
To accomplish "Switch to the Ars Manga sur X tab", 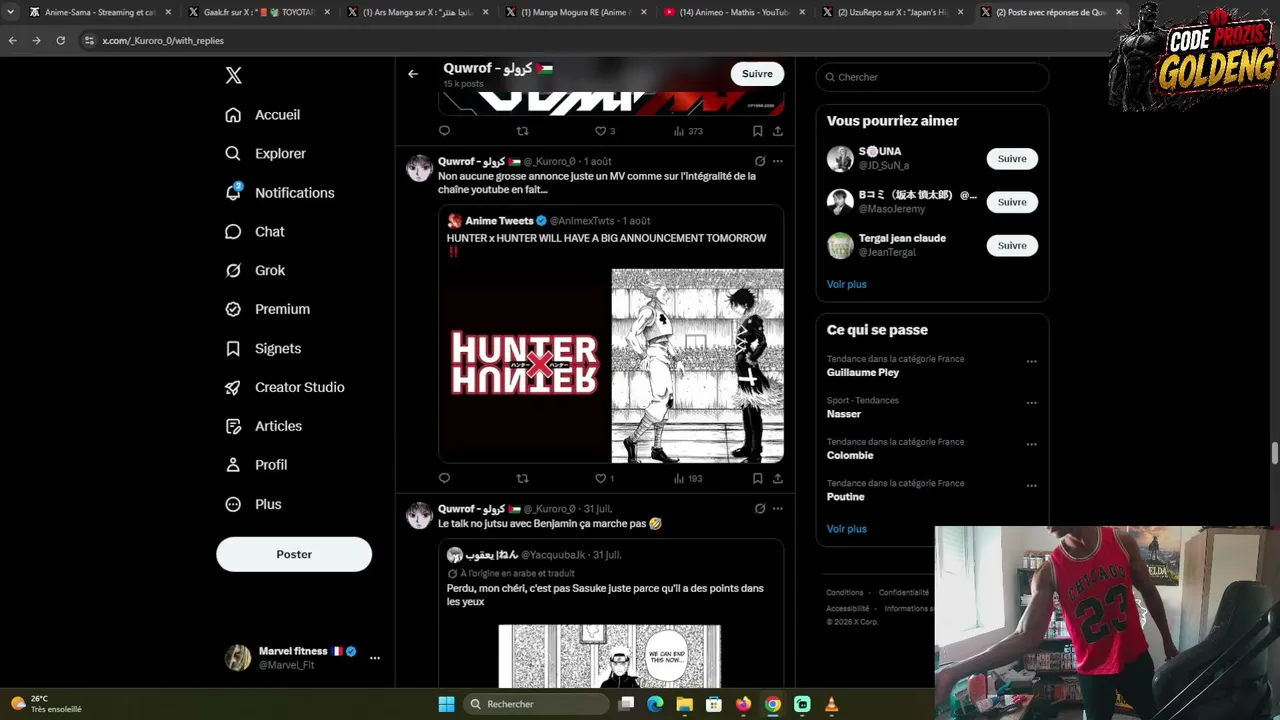I will click(417, 13).
